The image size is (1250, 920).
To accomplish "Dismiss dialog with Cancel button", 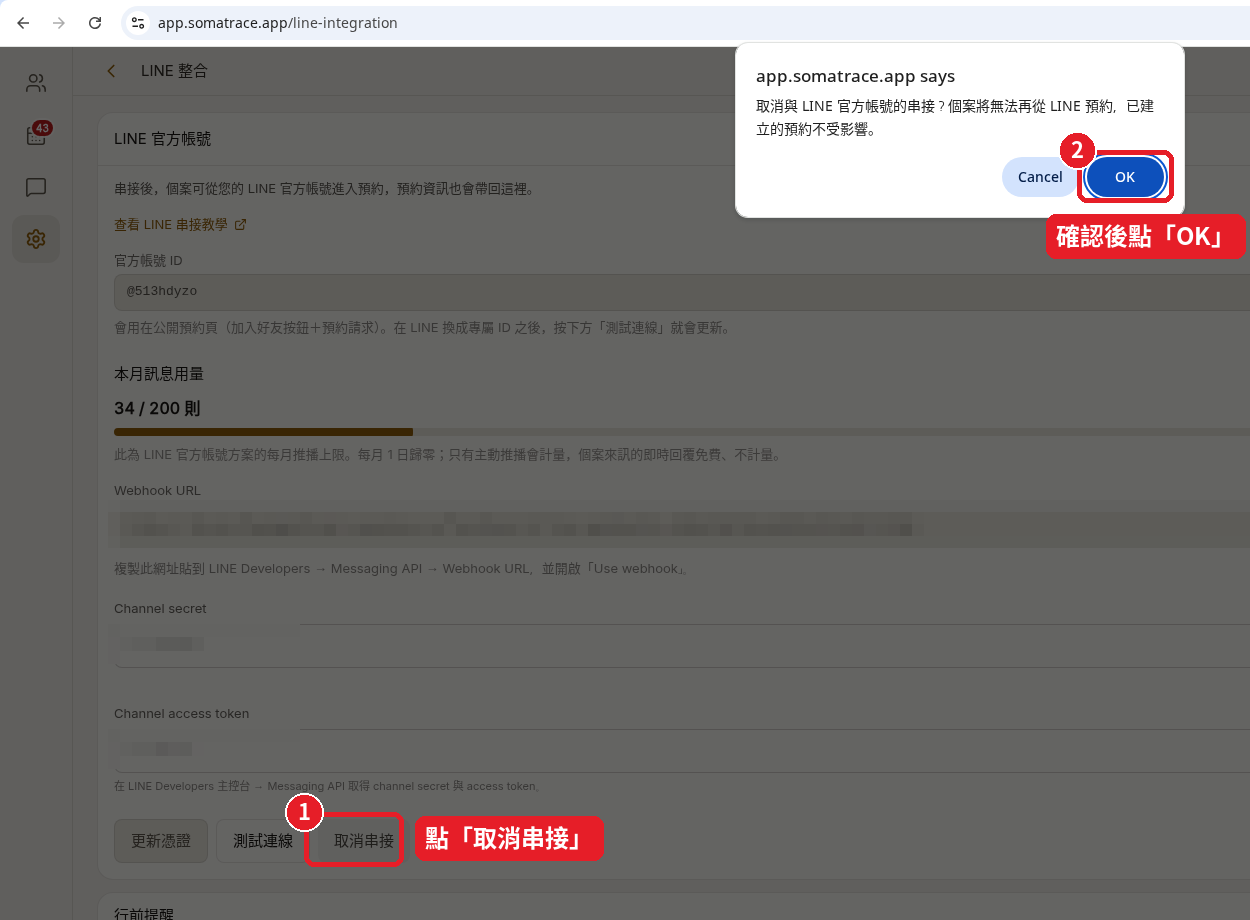I will pos(1040,177).
